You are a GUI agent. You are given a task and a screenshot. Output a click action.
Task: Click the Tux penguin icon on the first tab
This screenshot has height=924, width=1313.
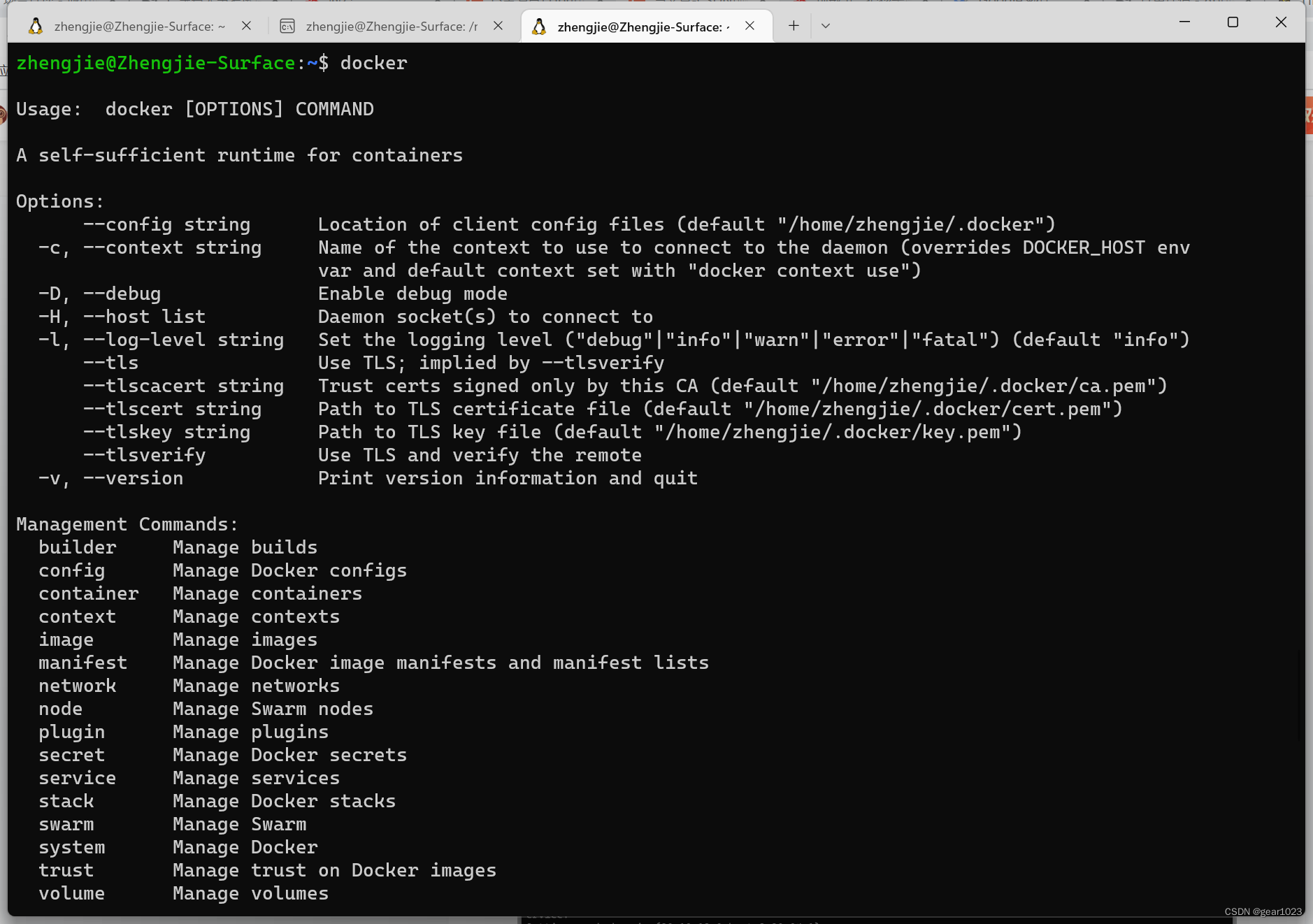pos(36,26)
